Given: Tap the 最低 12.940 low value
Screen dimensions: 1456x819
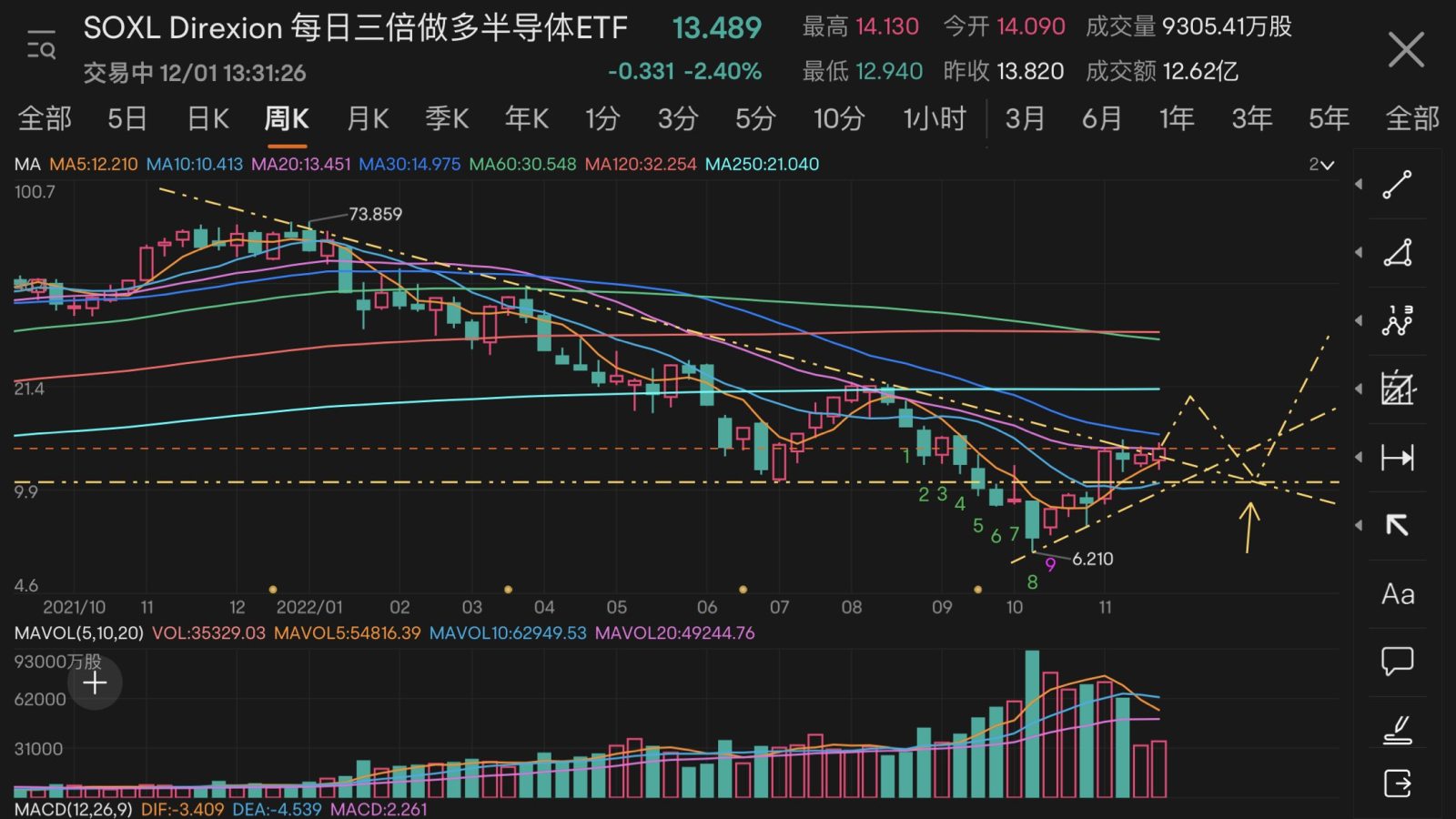Looking at the screenshot, I should (863, 71).
